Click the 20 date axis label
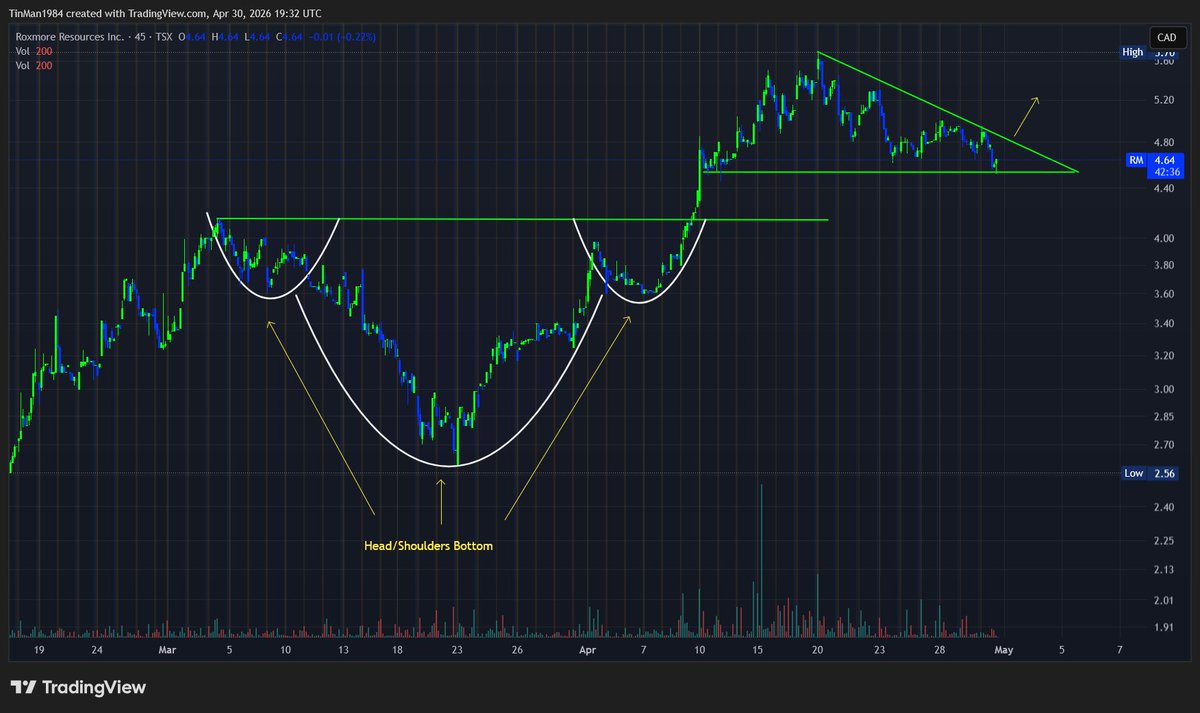 (x=817, y=650)
